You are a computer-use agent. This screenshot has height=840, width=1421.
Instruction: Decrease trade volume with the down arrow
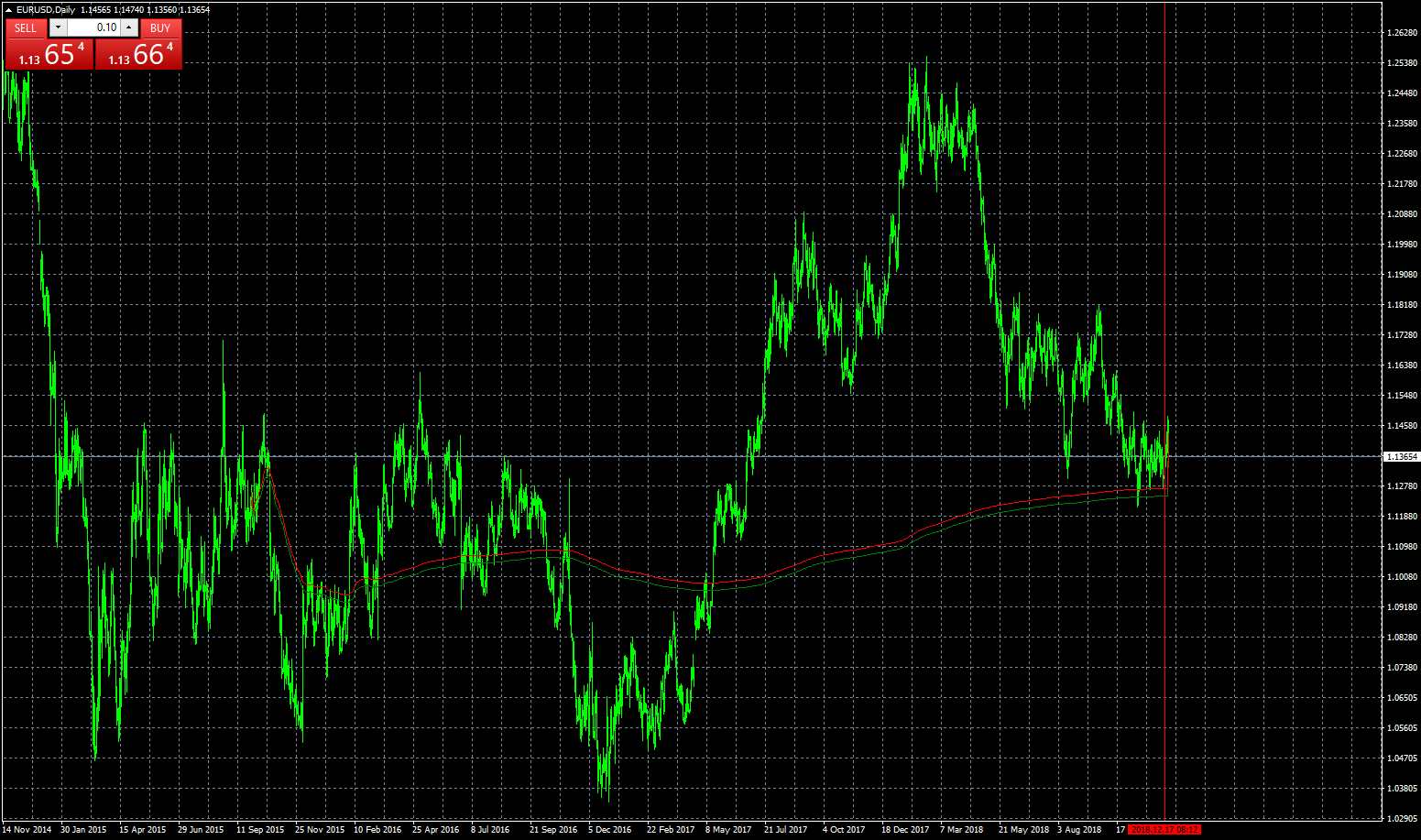point(58,27)
